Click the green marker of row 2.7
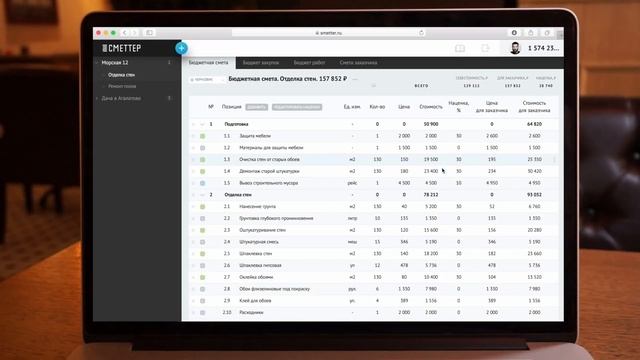The height and width of the screenshot is (360, 640). pos(202,278)
